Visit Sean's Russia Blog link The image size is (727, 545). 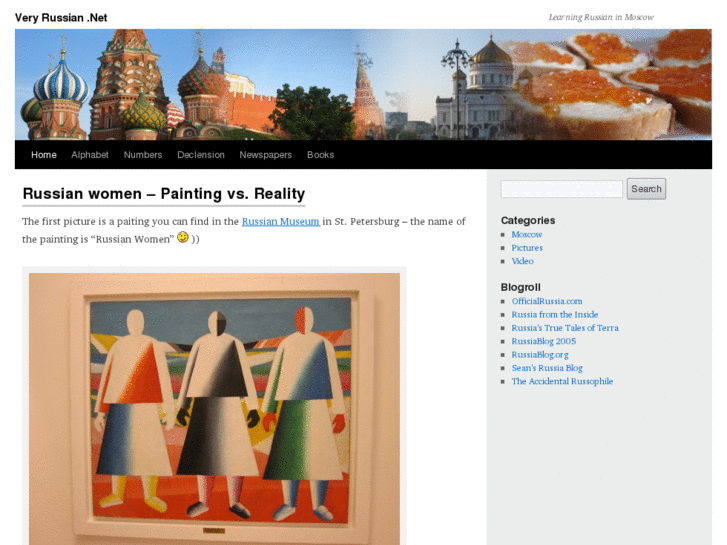pyautogui.click(x=547, y=368)
